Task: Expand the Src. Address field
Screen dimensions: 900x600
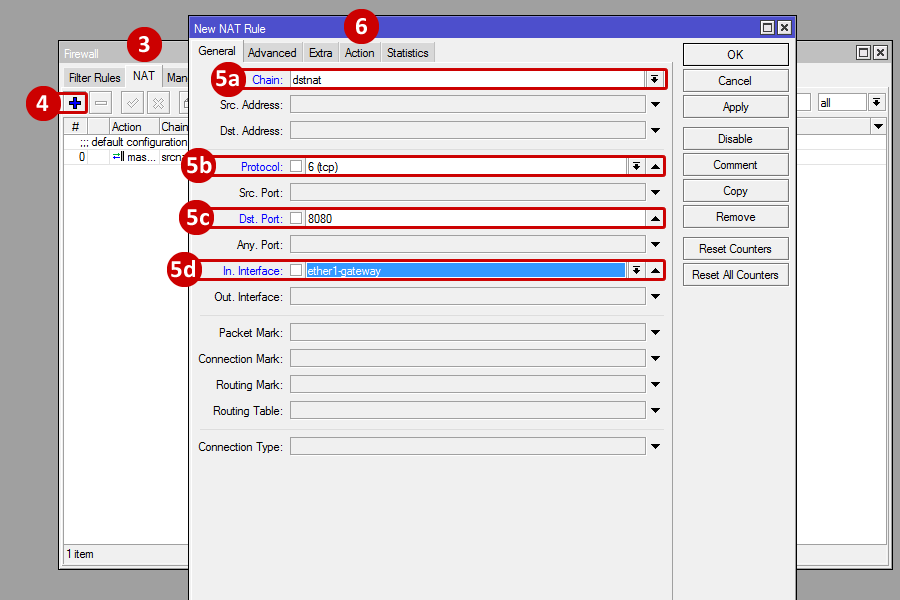Action: click(655, 105)
